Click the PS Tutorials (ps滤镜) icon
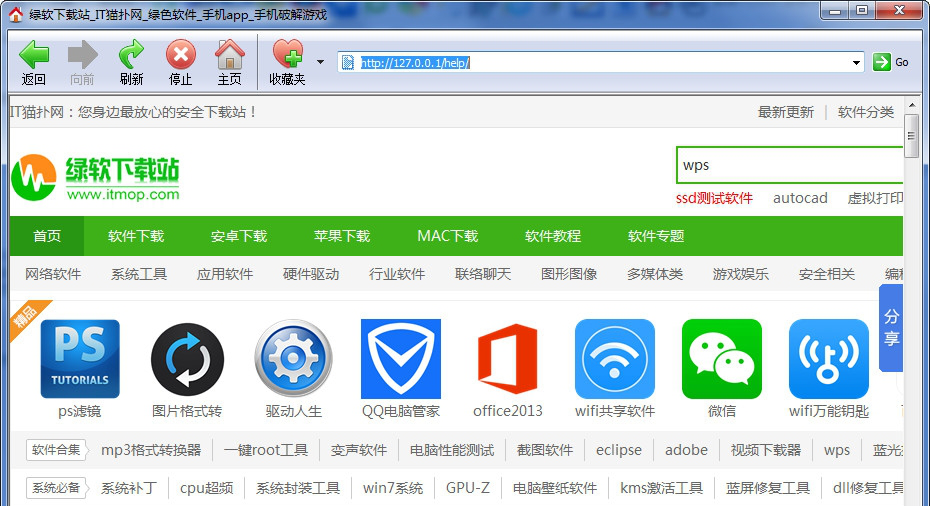 [x=80, y=359]
